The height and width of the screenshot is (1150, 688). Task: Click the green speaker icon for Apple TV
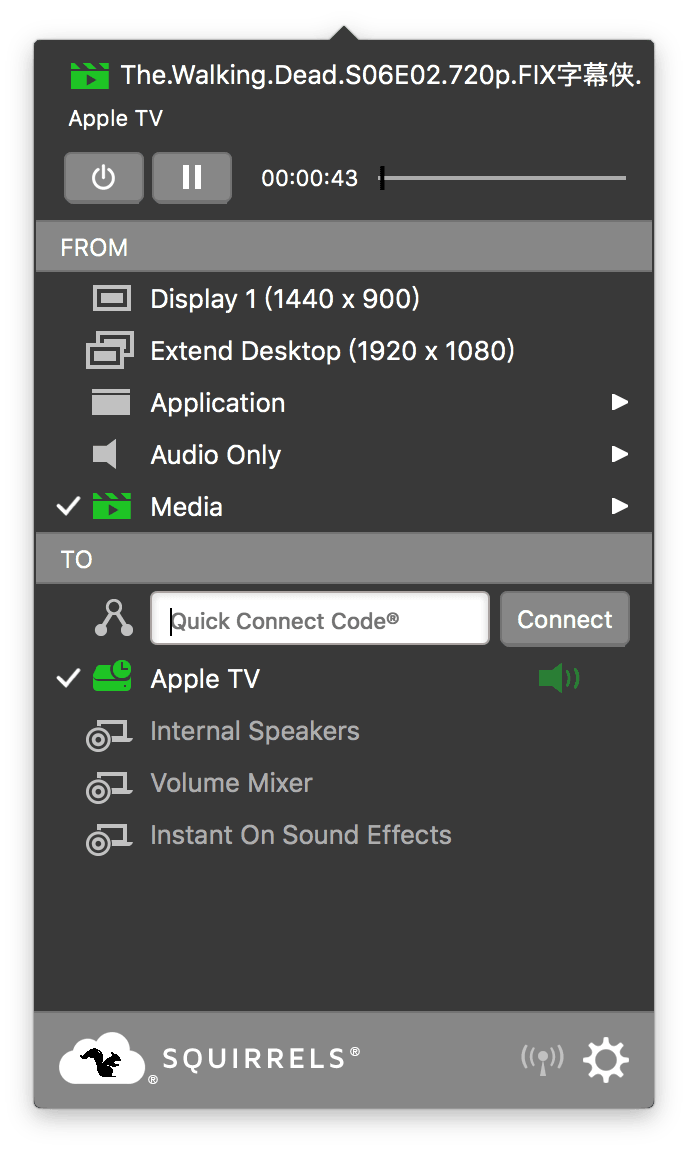(x=558, y=679)
